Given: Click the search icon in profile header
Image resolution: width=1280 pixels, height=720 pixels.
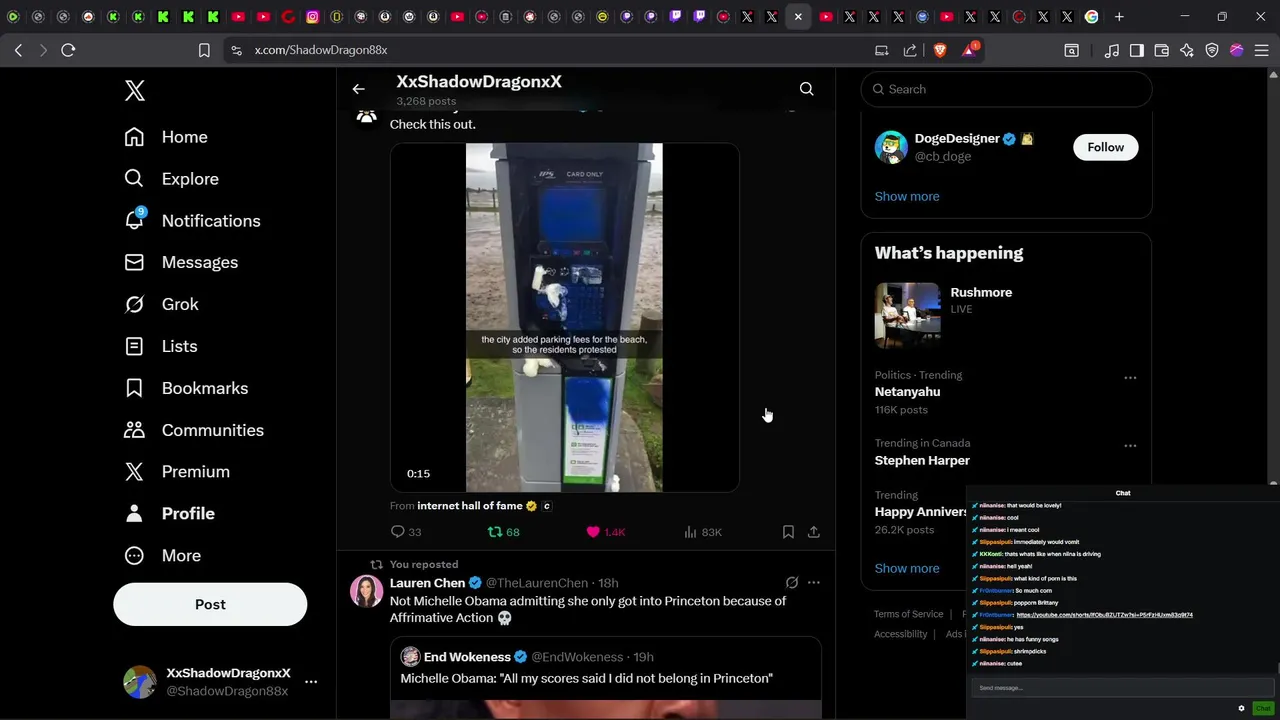Looking at the screenshot, I should [806, 89].
